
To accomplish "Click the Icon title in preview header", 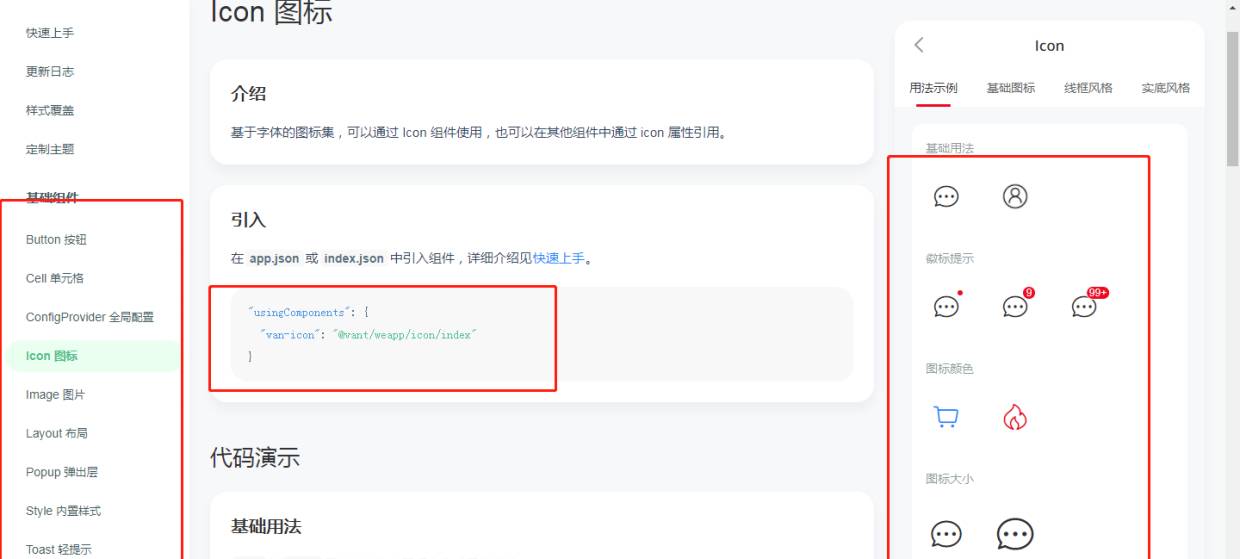I will (x=1049, y=46).
